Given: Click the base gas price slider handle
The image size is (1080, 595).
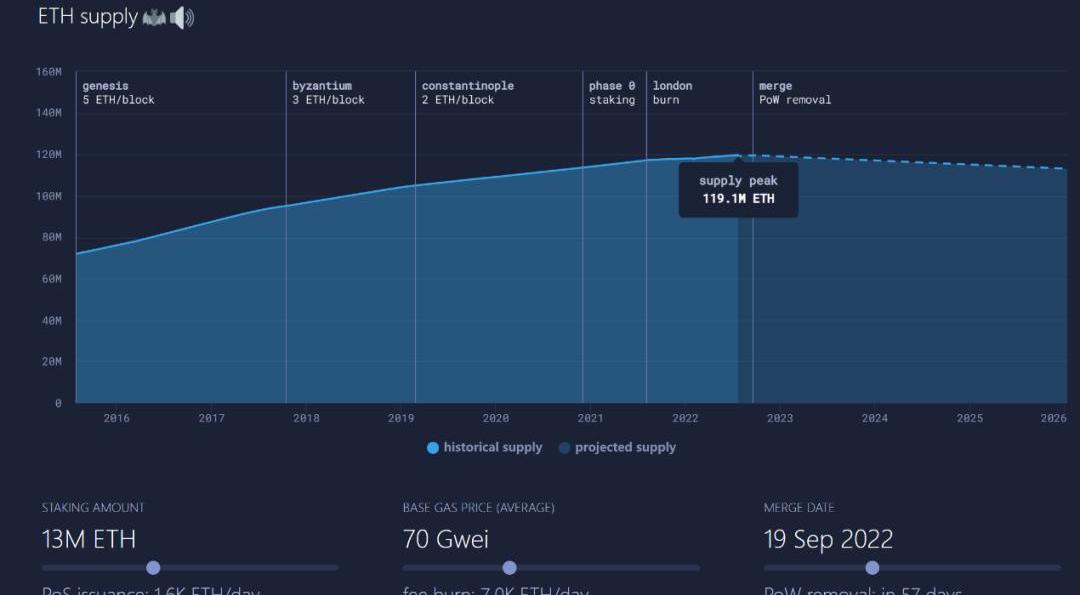Looking at the screenshot, I should pos(509,568).
